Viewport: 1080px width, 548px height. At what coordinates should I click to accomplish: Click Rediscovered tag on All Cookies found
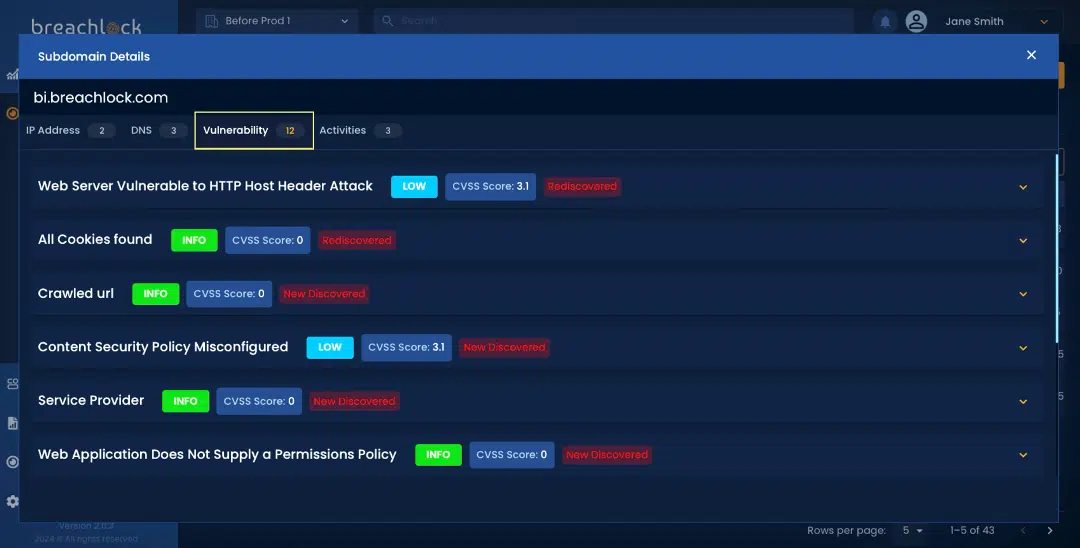pos(357,240)
